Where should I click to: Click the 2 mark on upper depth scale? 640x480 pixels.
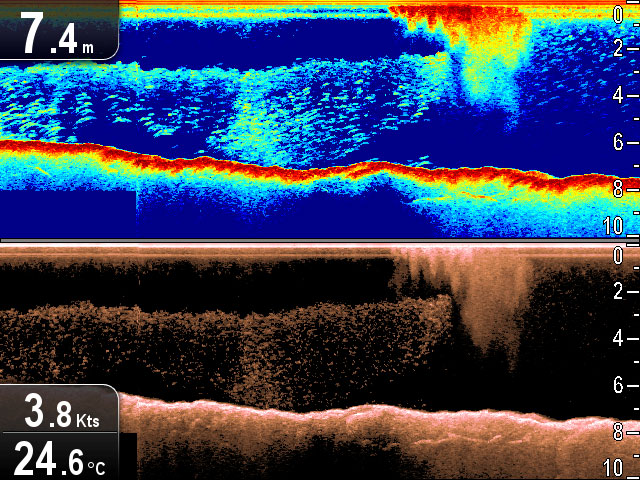tap(619, 48)
